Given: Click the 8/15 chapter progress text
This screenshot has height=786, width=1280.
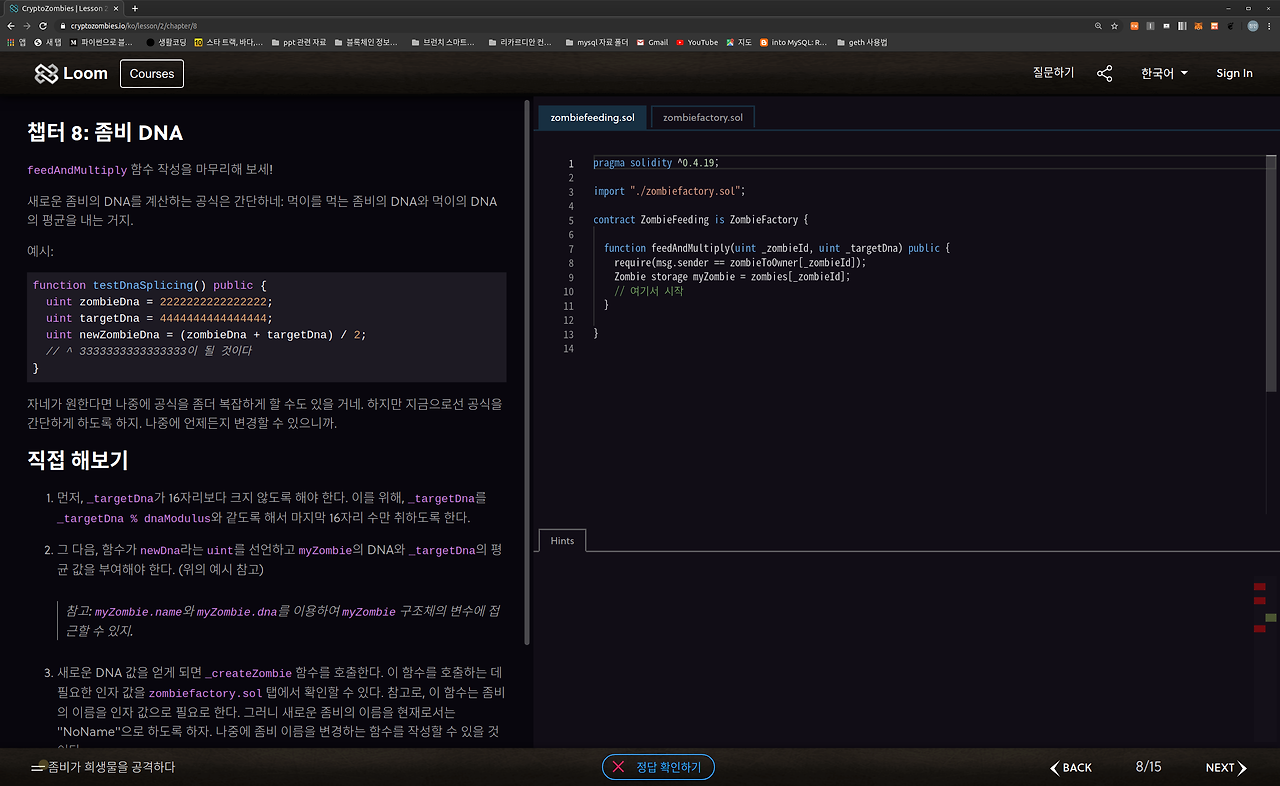Looking at the screenshot, I should 1148,768.
